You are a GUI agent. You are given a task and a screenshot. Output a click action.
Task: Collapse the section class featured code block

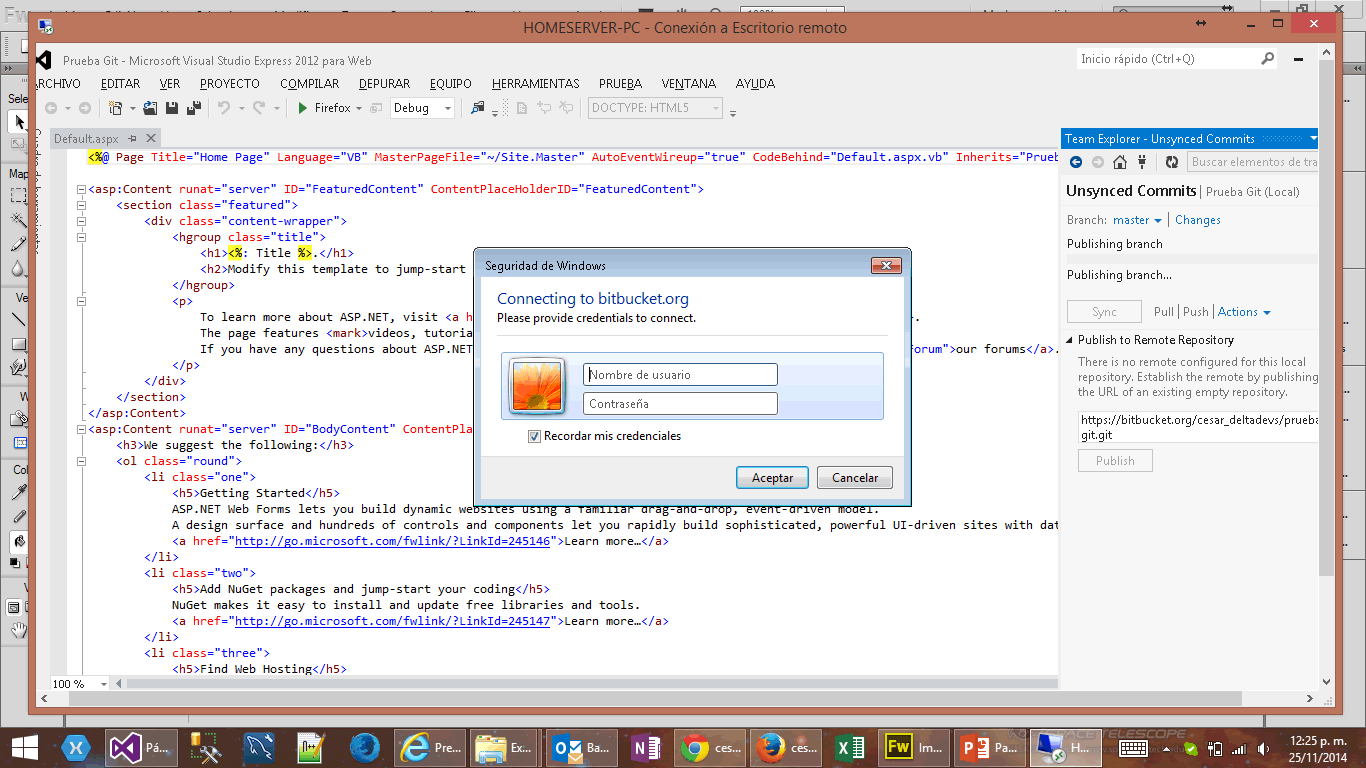80,205
